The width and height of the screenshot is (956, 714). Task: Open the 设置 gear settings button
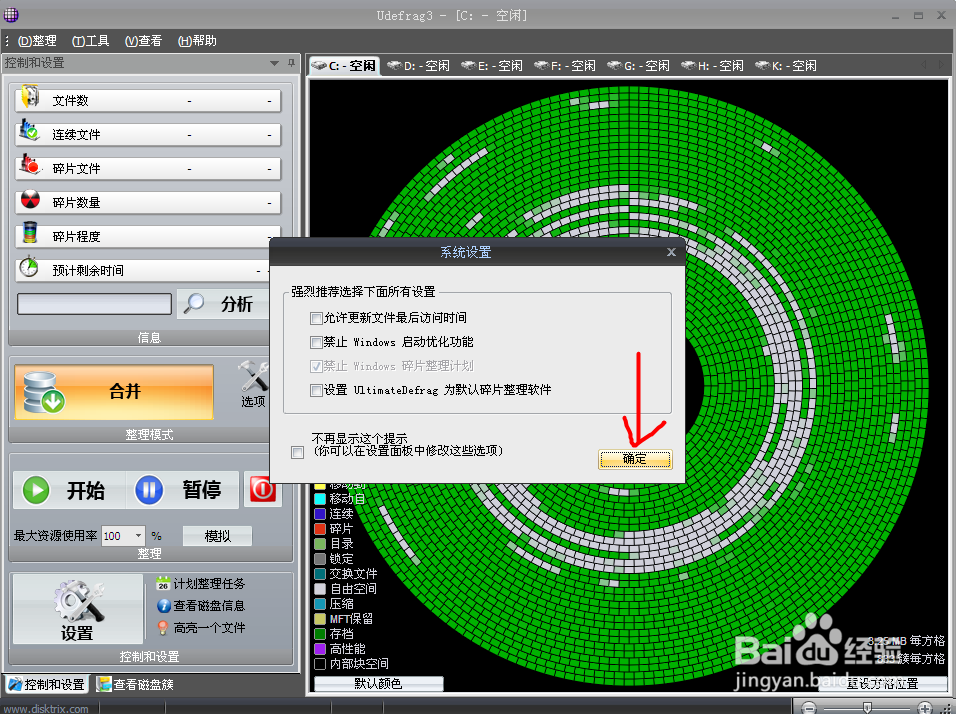(x=77, y=609)
